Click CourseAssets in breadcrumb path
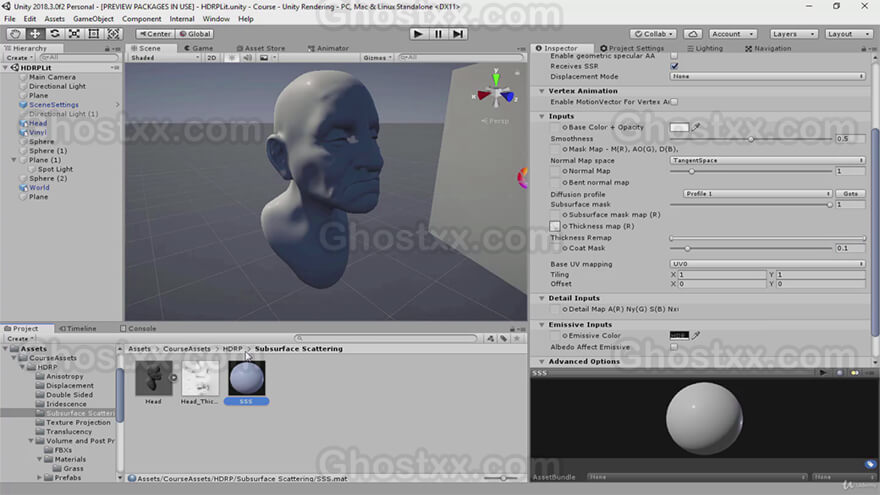This screenshot has height=495, width=880. pos(186,349)
